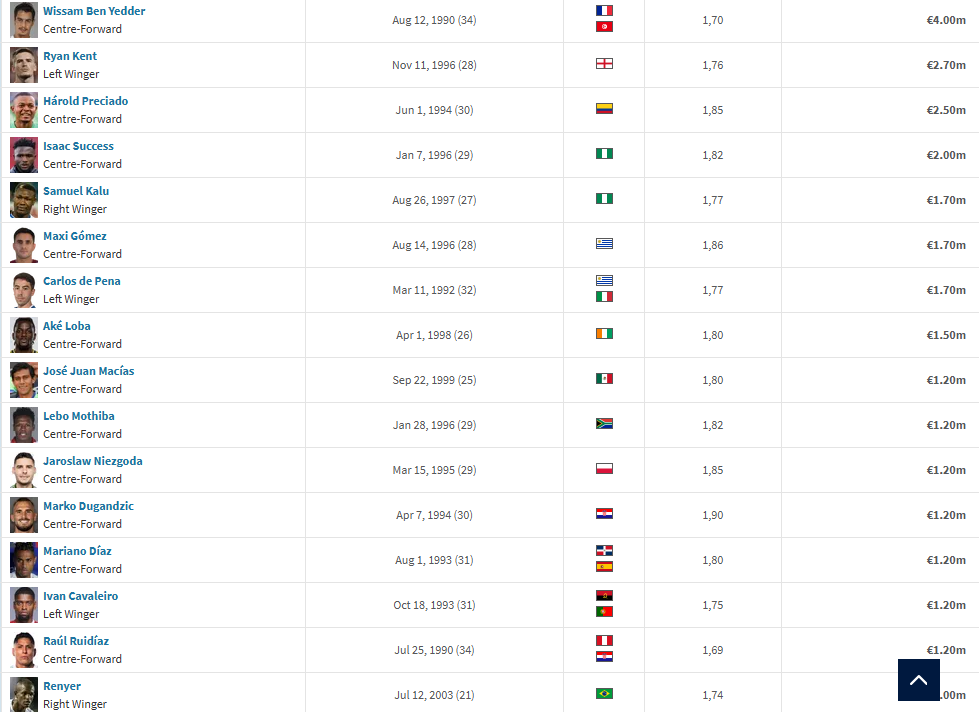Click Samuel Kalu's portrait thumbnail
Viewport: 979px width, 712px height.
pyautogui.click(x=24, y=200)
